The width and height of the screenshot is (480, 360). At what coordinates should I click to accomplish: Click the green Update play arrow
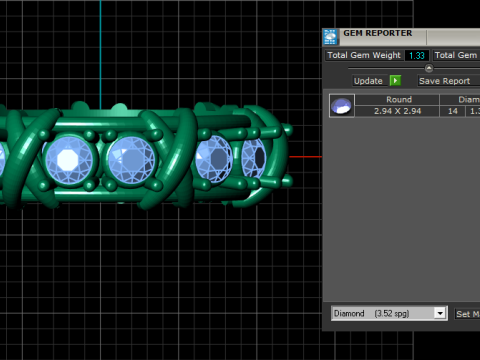pos(395,81)
